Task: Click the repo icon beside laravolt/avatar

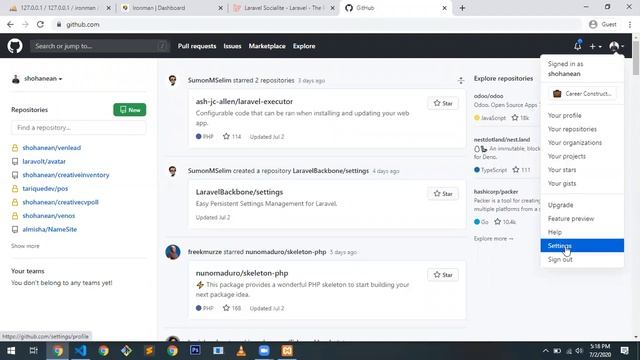Action: pos(15,161)
